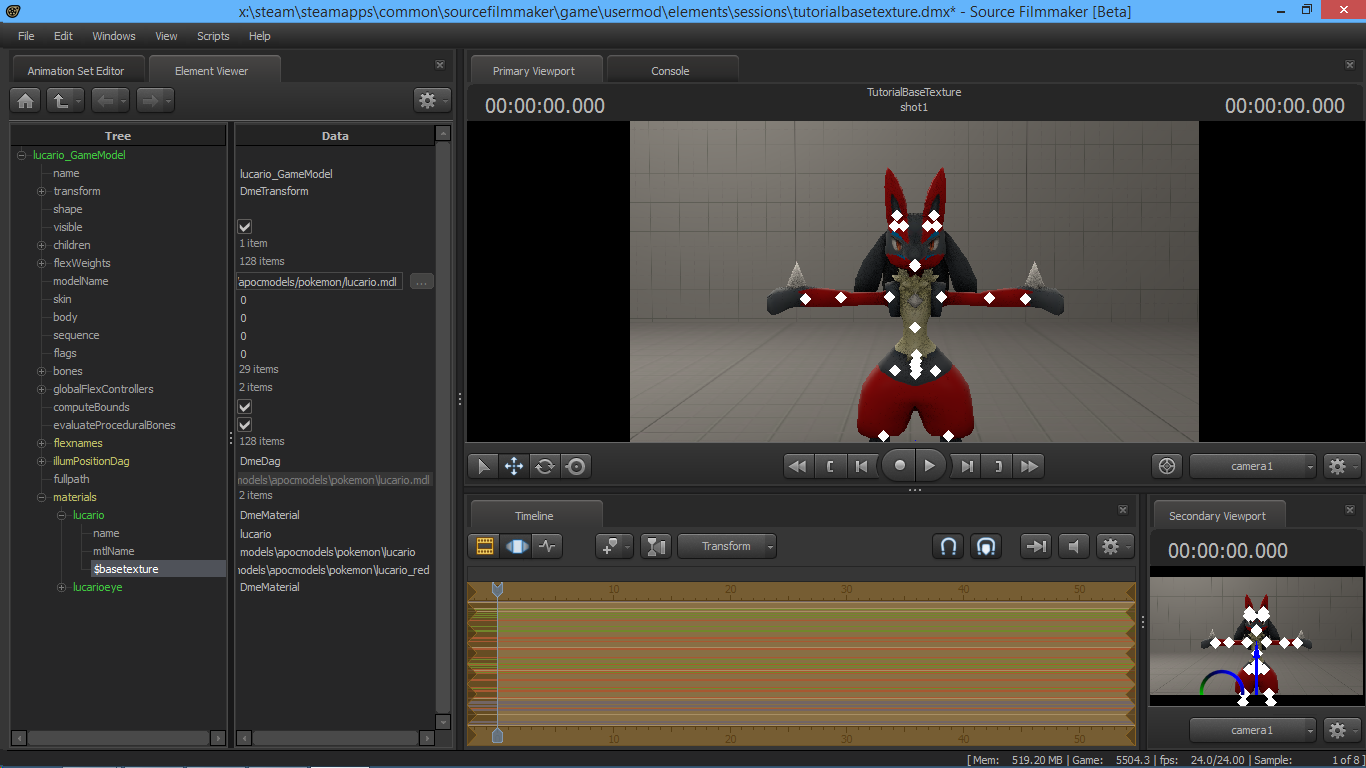Mute audio with the speaker icon
Screen dimensions: 1366x768
1073,546
